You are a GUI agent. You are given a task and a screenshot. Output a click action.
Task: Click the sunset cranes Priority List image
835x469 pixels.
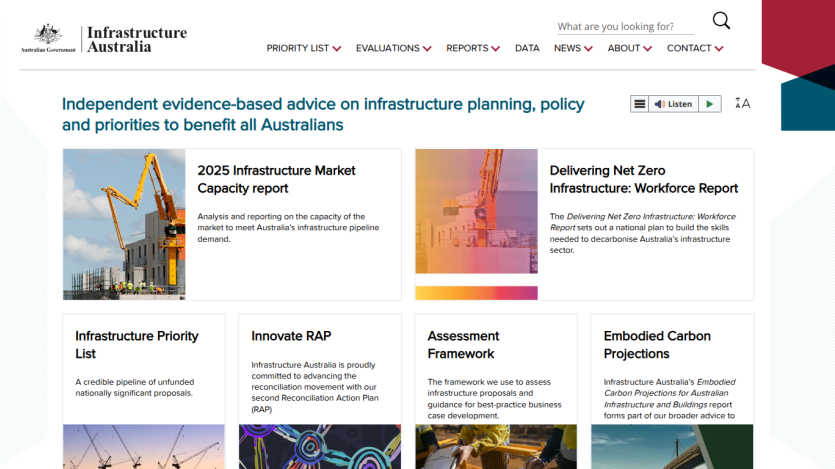144,447
